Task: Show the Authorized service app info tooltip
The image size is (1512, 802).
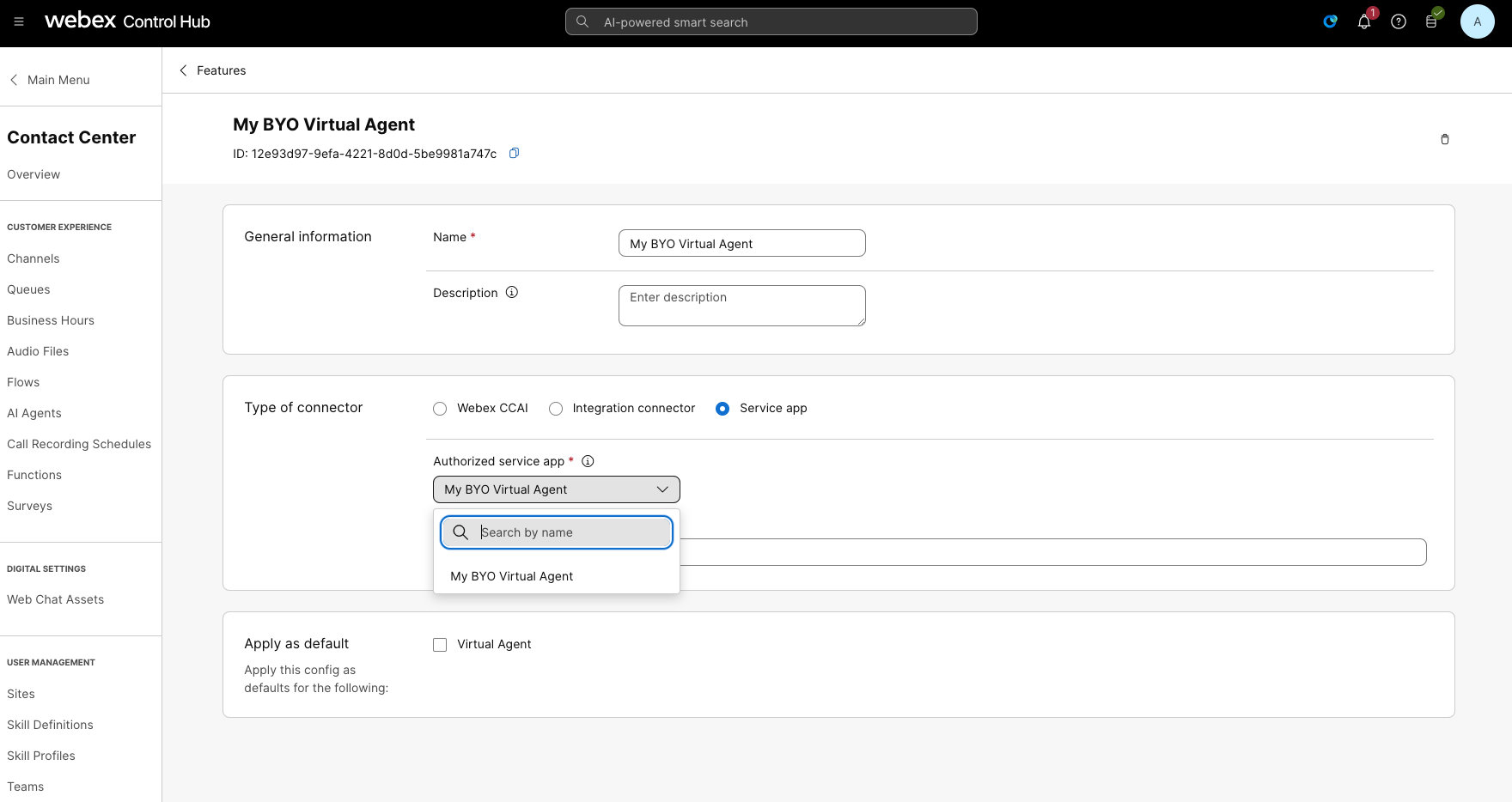Action: click(588, 461)
